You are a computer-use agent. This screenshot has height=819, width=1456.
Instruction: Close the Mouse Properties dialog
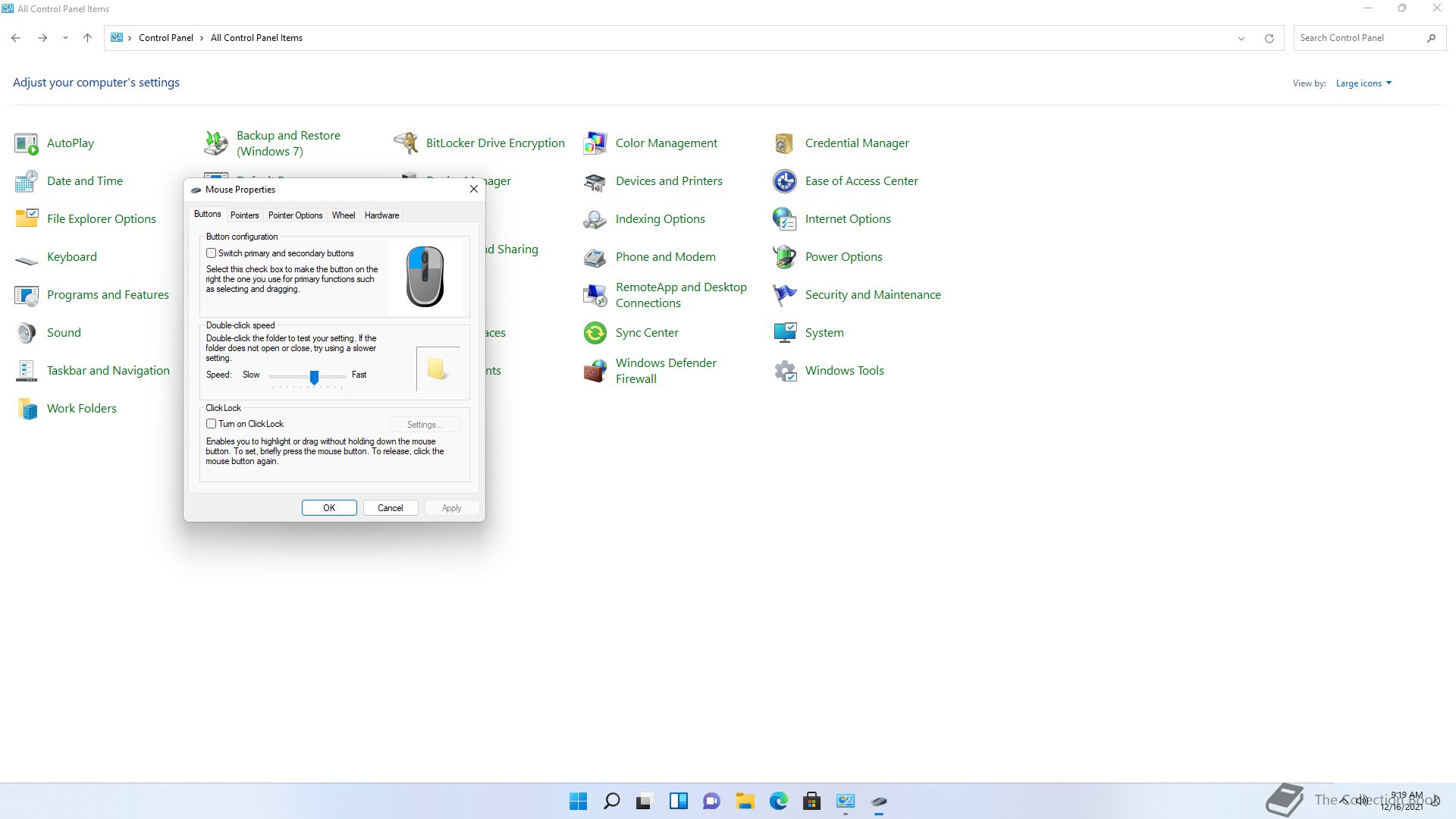tap(474, 189)
